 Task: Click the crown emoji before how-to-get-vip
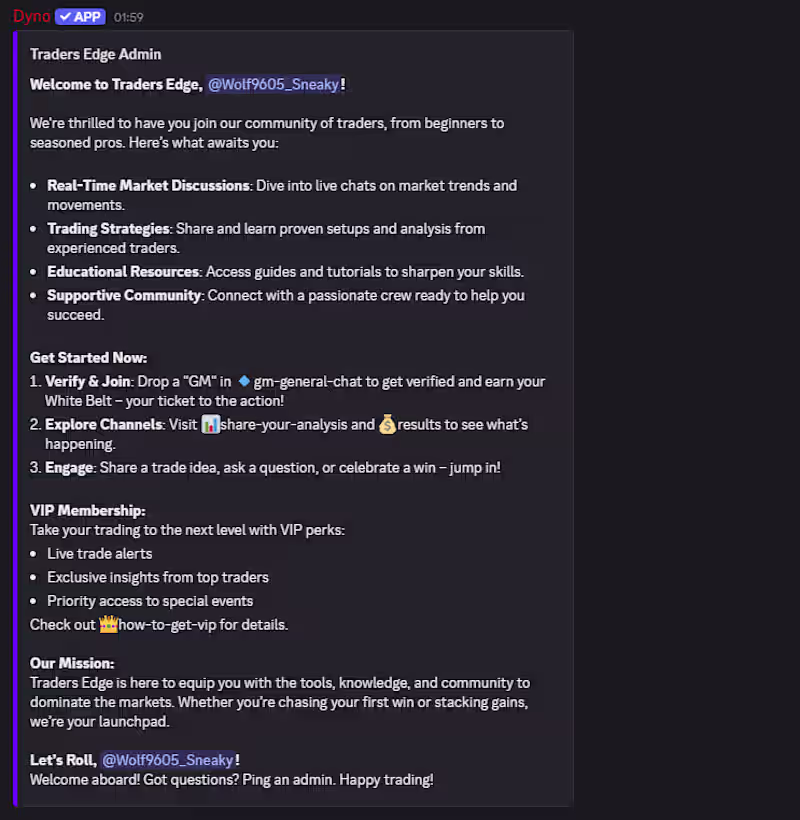coord(108,625)
